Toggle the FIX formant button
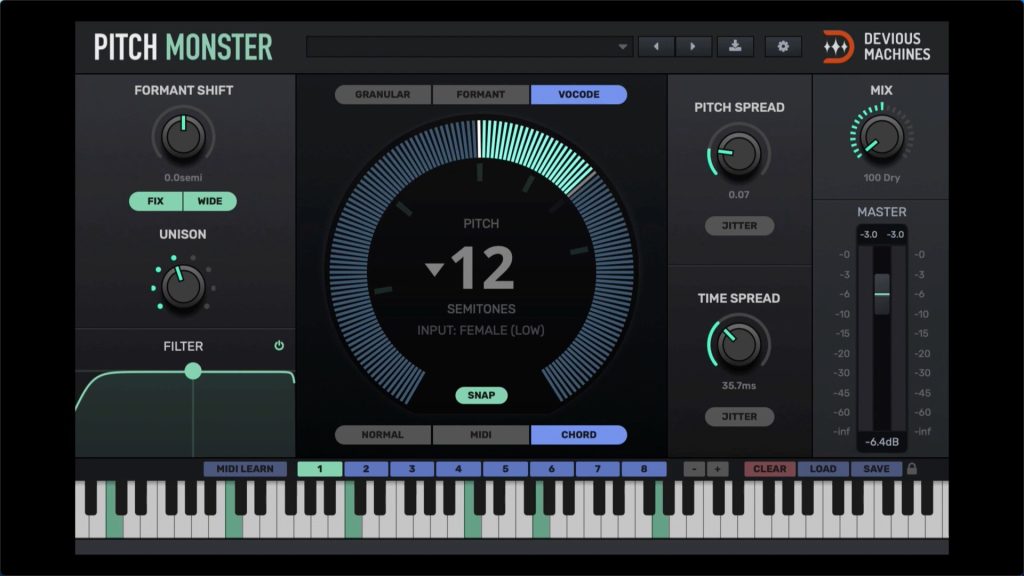Image resolution: width=1024 pixels, height=576 pixels. (x=155, y=201)
